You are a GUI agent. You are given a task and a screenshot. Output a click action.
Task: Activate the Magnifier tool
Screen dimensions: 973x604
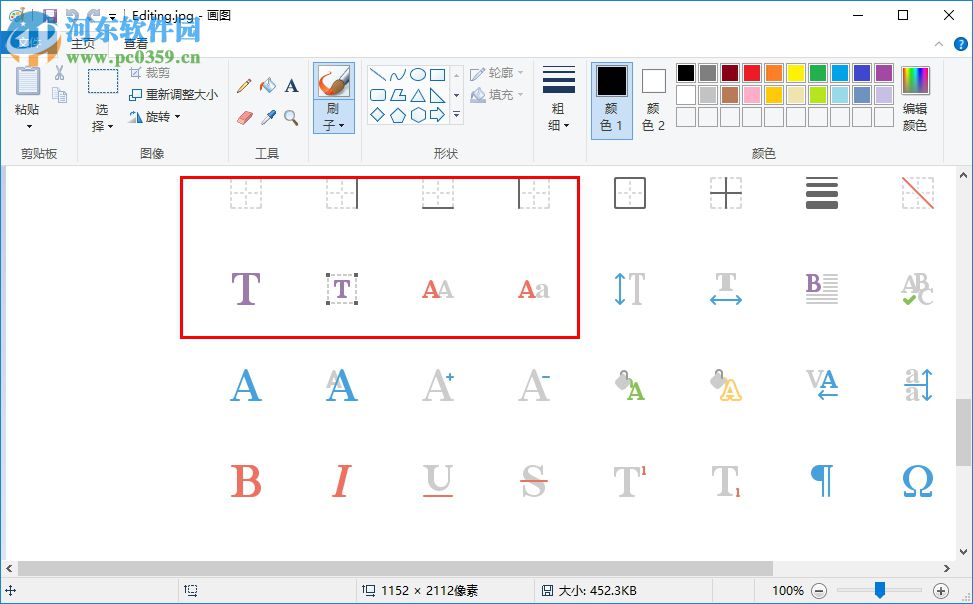click(x=289, y=117)
